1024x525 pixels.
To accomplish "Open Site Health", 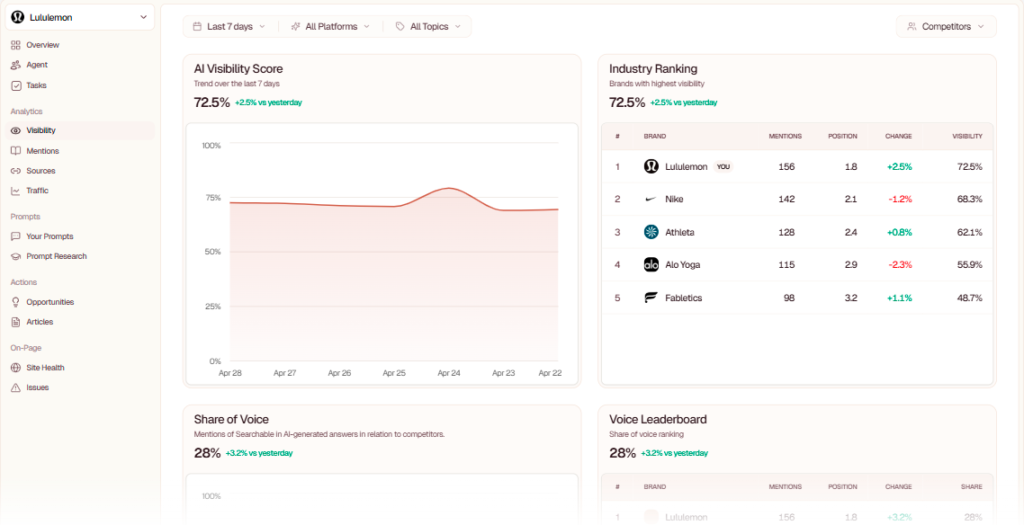I will [x=45, y=368].
